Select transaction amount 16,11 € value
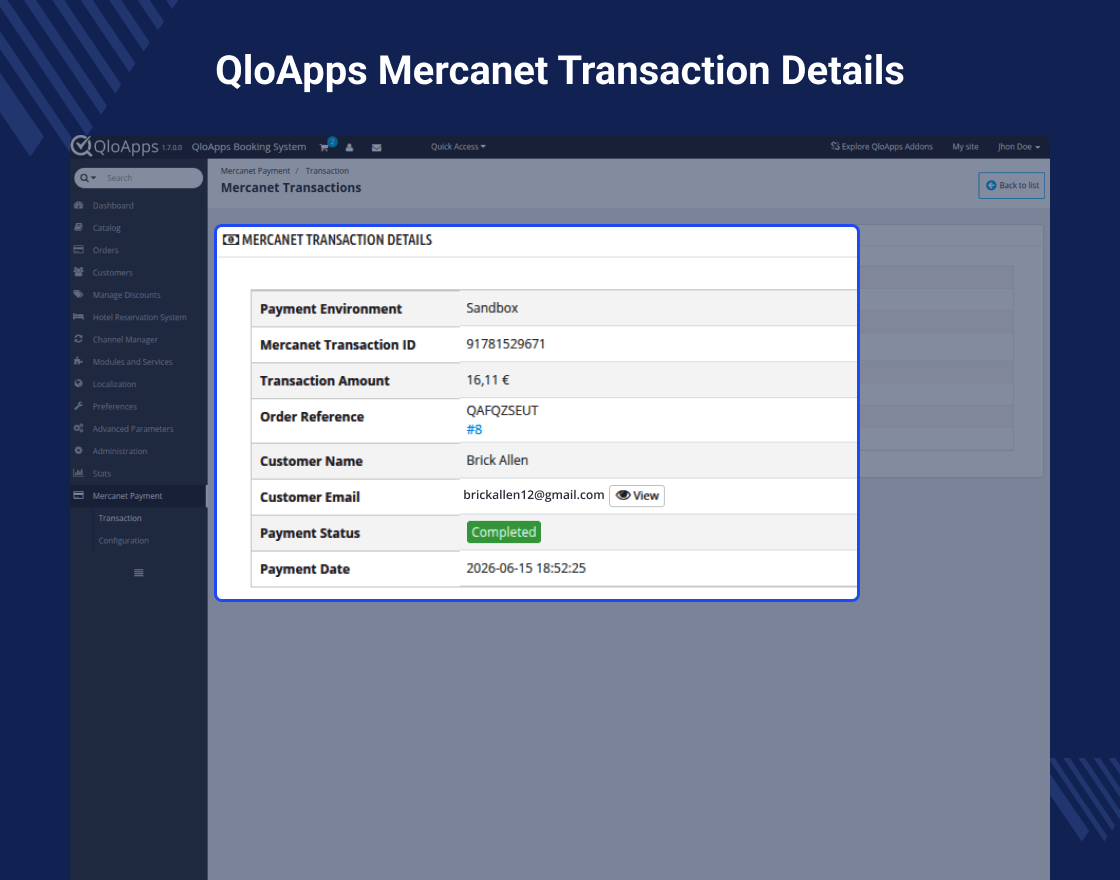Image resolution: width=1120 pixels, height=880 pixels. (x=488, y=380)
